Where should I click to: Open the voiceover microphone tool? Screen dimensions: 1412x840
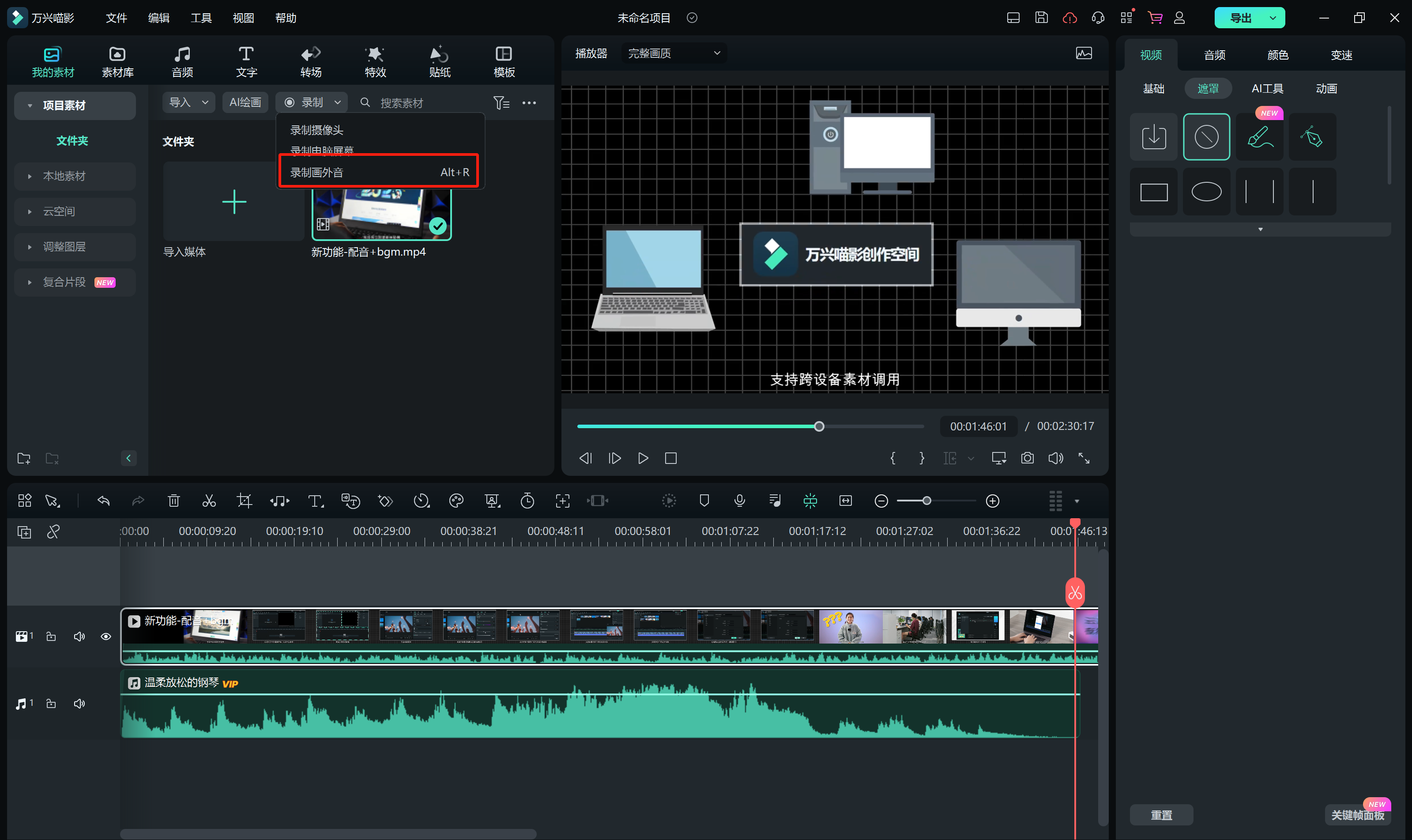pyautogui.click(x=739, y=501)
